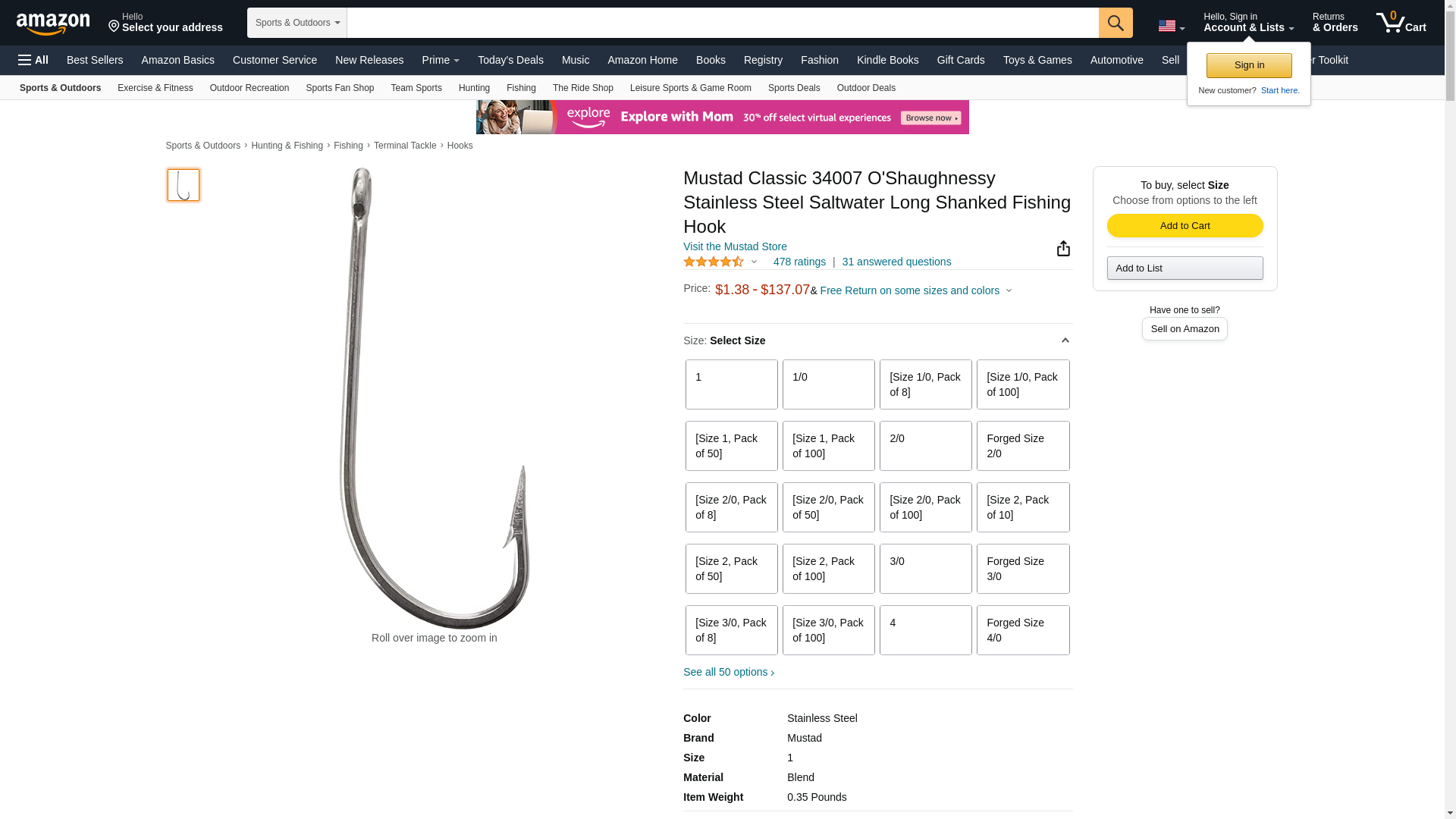Image resolution: width=1456 pixels, height=819 pixels.
Task: Open the Sports & Outdoors search category dropdown
Action: [x=297, y=23]
